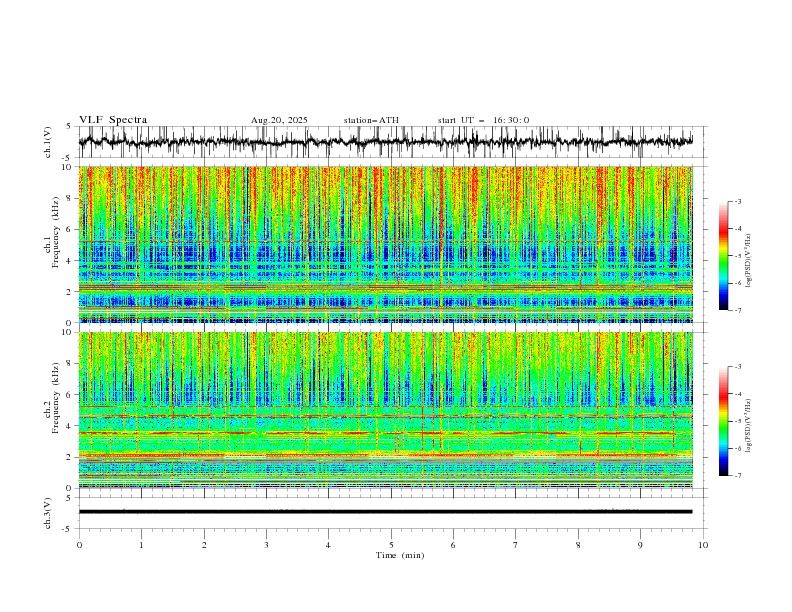Click inside the ch.1 spectrogram panel
Screen dimensions: 792x612
[x=385, y=244]
